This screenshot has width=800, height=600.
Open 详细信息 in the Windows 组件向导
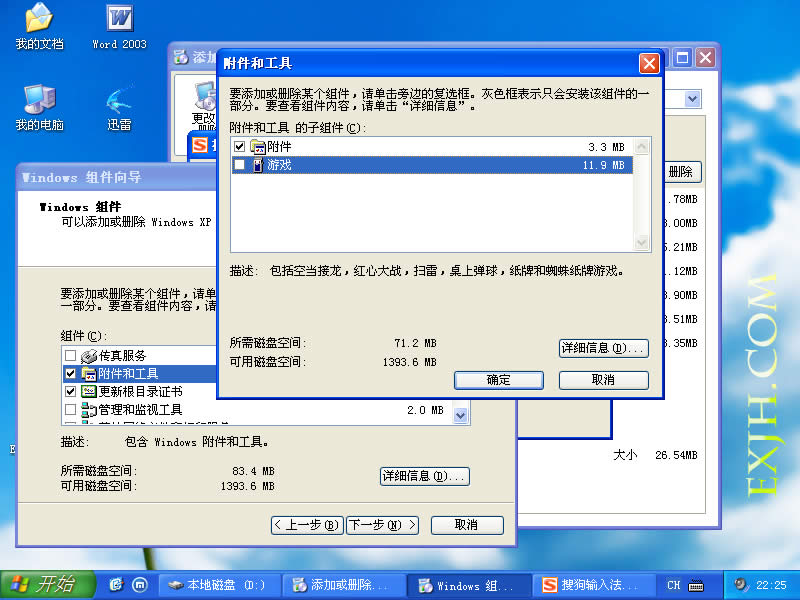pos(424,477)
